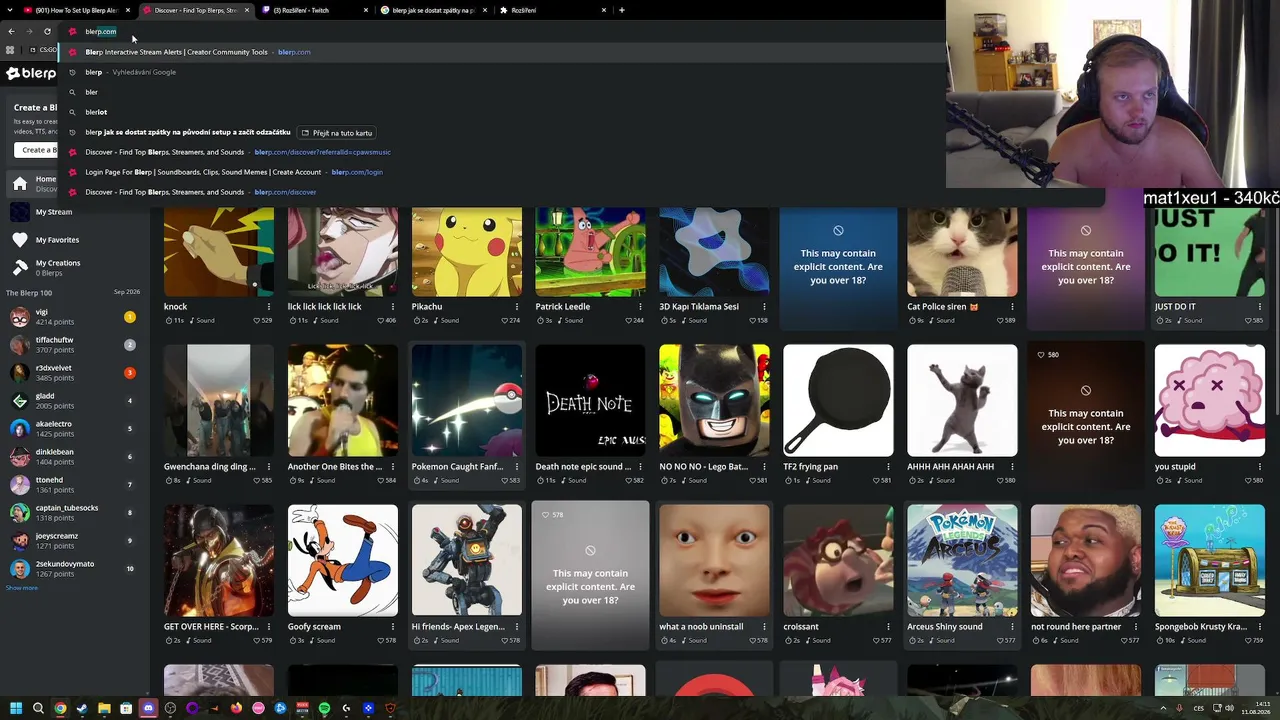Favorite the 'croissant' blerp heart
Viewport: 1280px width, 720px height.
click(875, 640)
